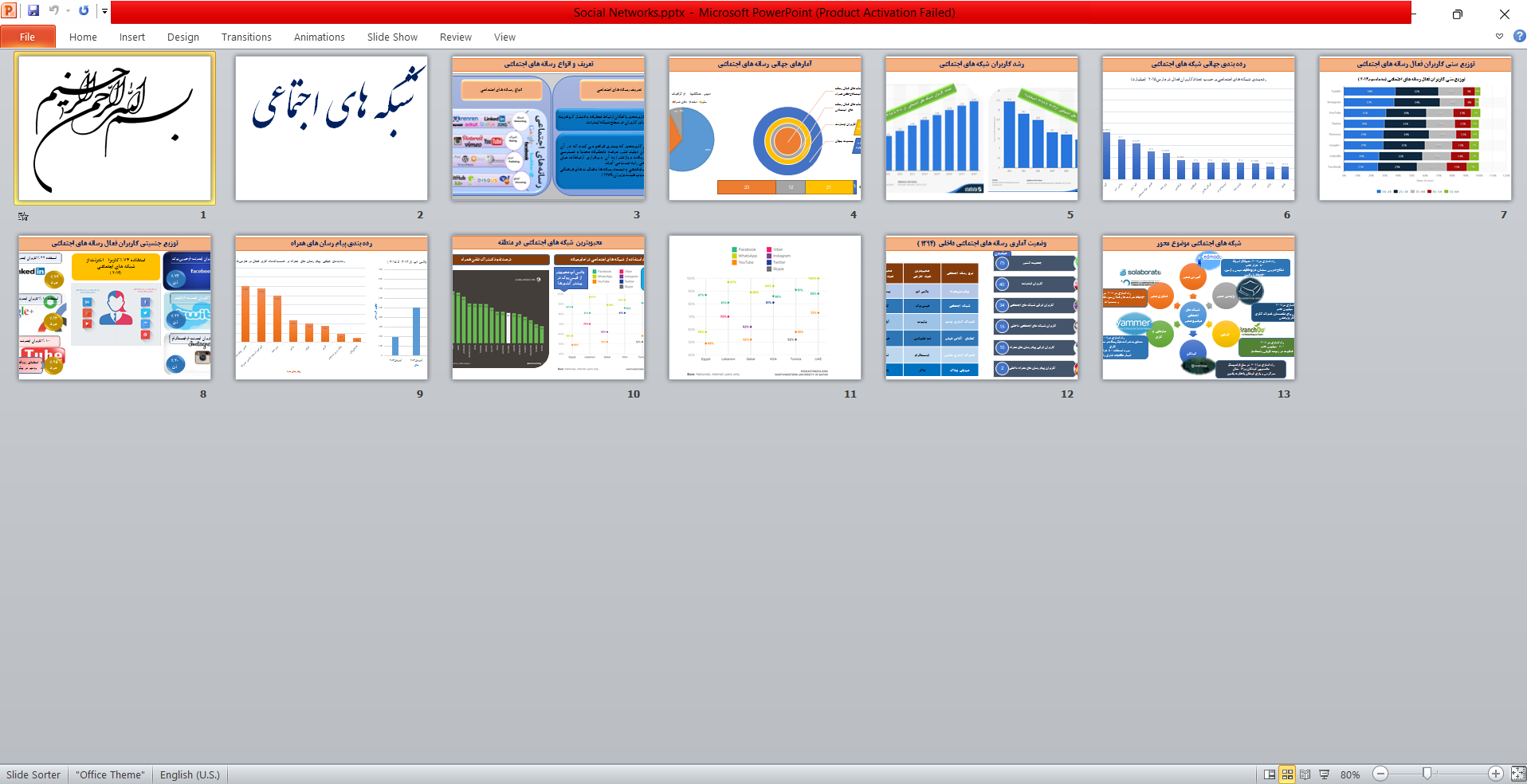Image resolution: width=1527 pixels, height=784 pixels.
Task: Select slide 6 ranking chart thumbnail
Action: (x=1199, y=128)
